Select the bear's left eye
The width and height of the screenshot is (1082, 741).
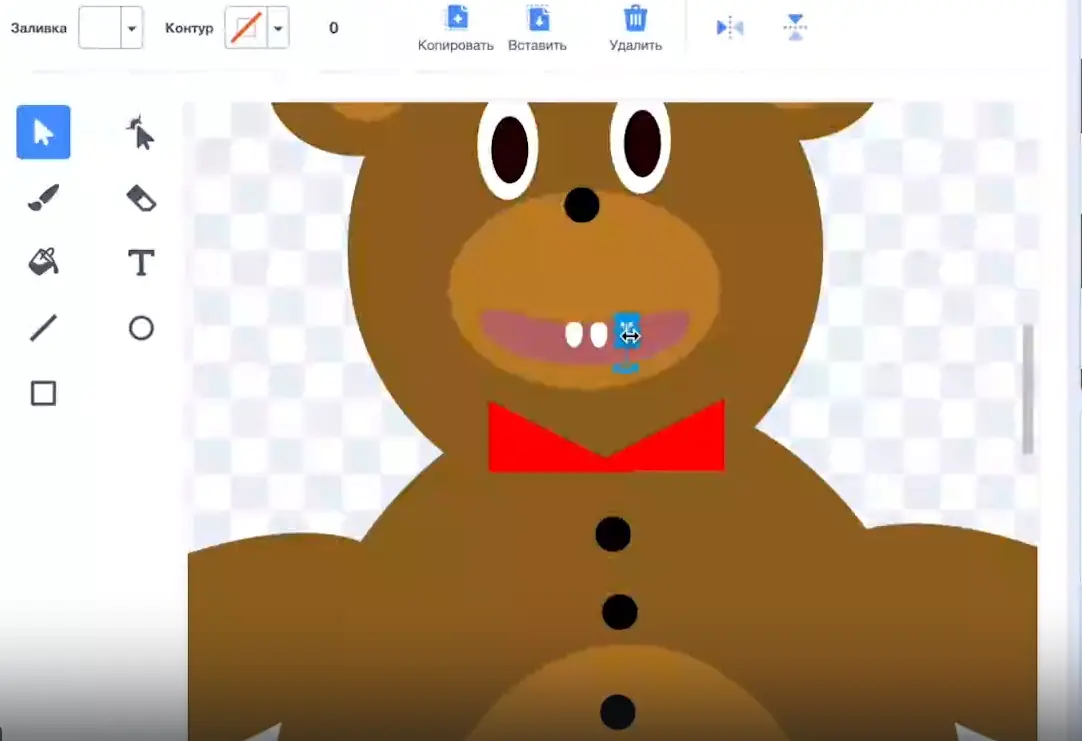pos(509,150)
